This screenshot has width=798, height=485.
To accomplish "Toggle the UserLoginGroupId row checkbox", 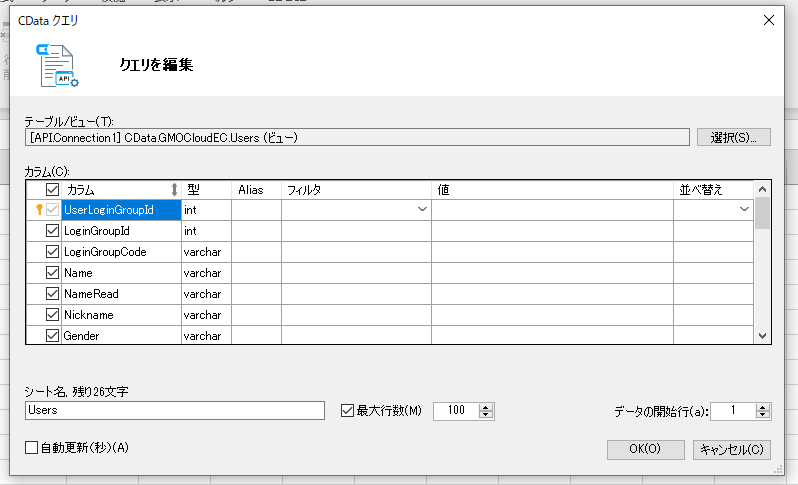I will point(52,210).
